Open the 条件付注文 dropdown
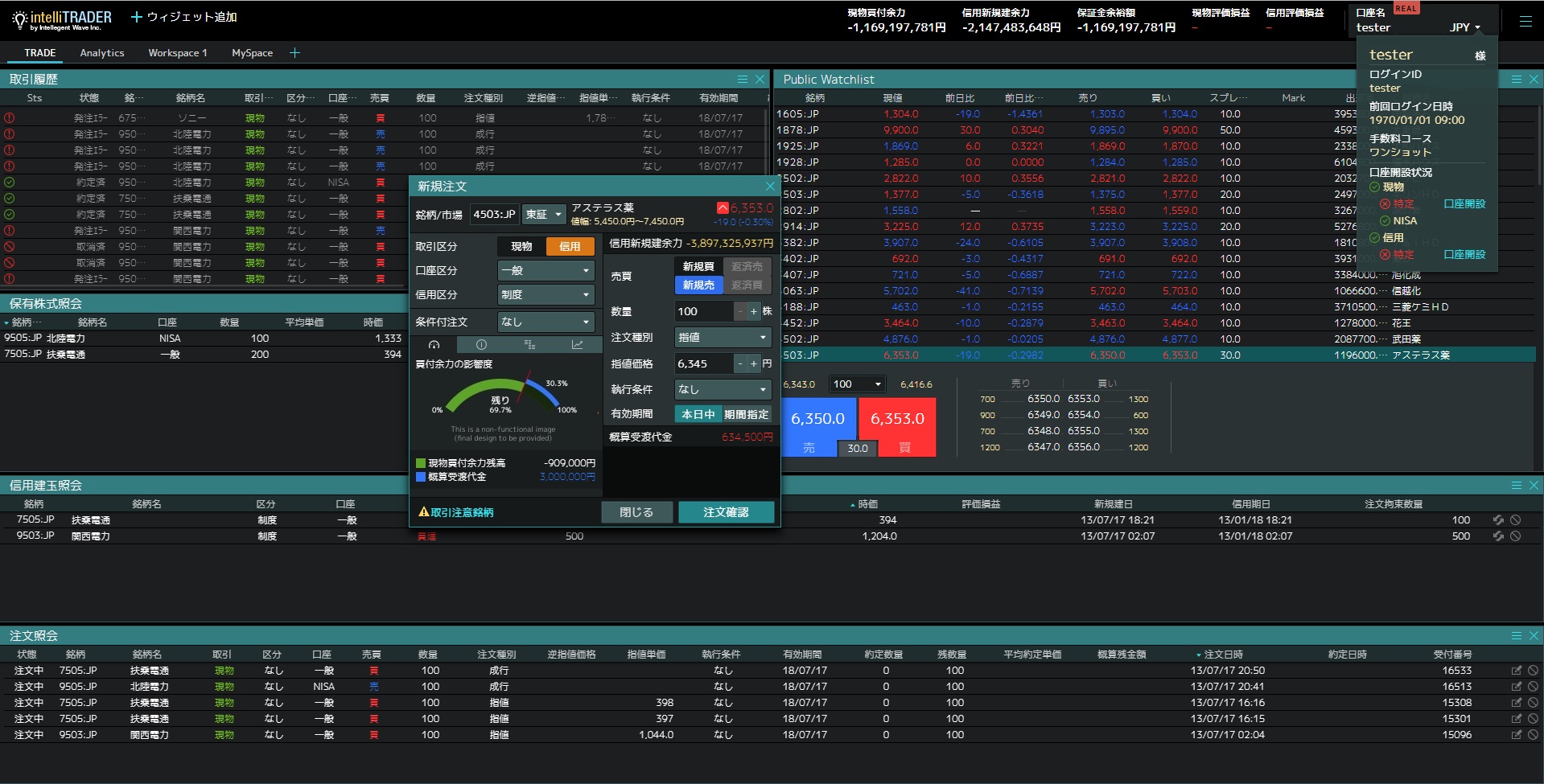This screenshot has width=1544, height=784. [x=546, y=322]
